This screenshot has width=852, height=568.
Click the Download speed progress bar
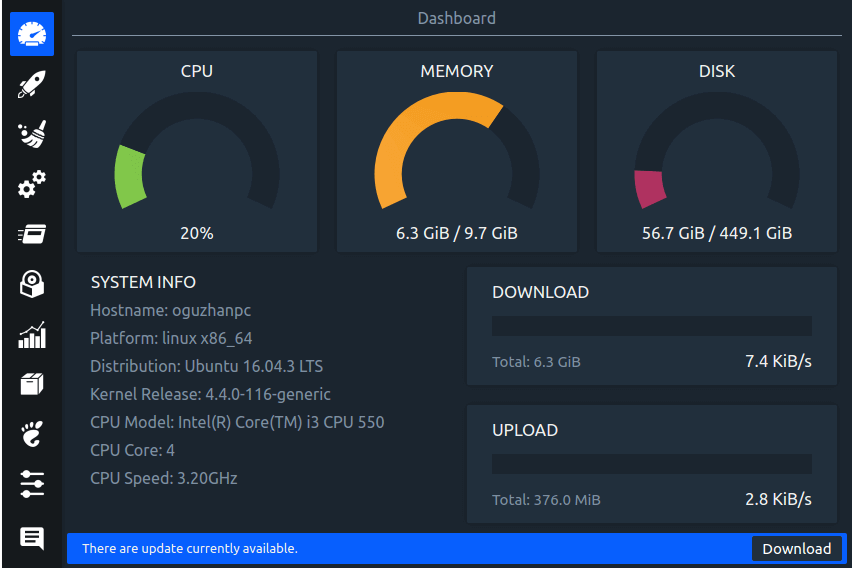[651, 327]
